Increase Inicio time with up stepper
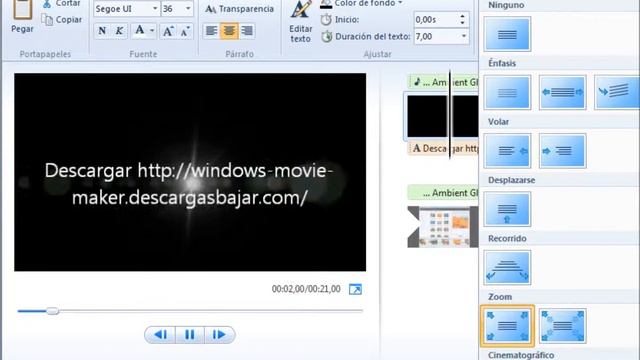The height and width of the screenshot is (360, 640). (462, 16)
